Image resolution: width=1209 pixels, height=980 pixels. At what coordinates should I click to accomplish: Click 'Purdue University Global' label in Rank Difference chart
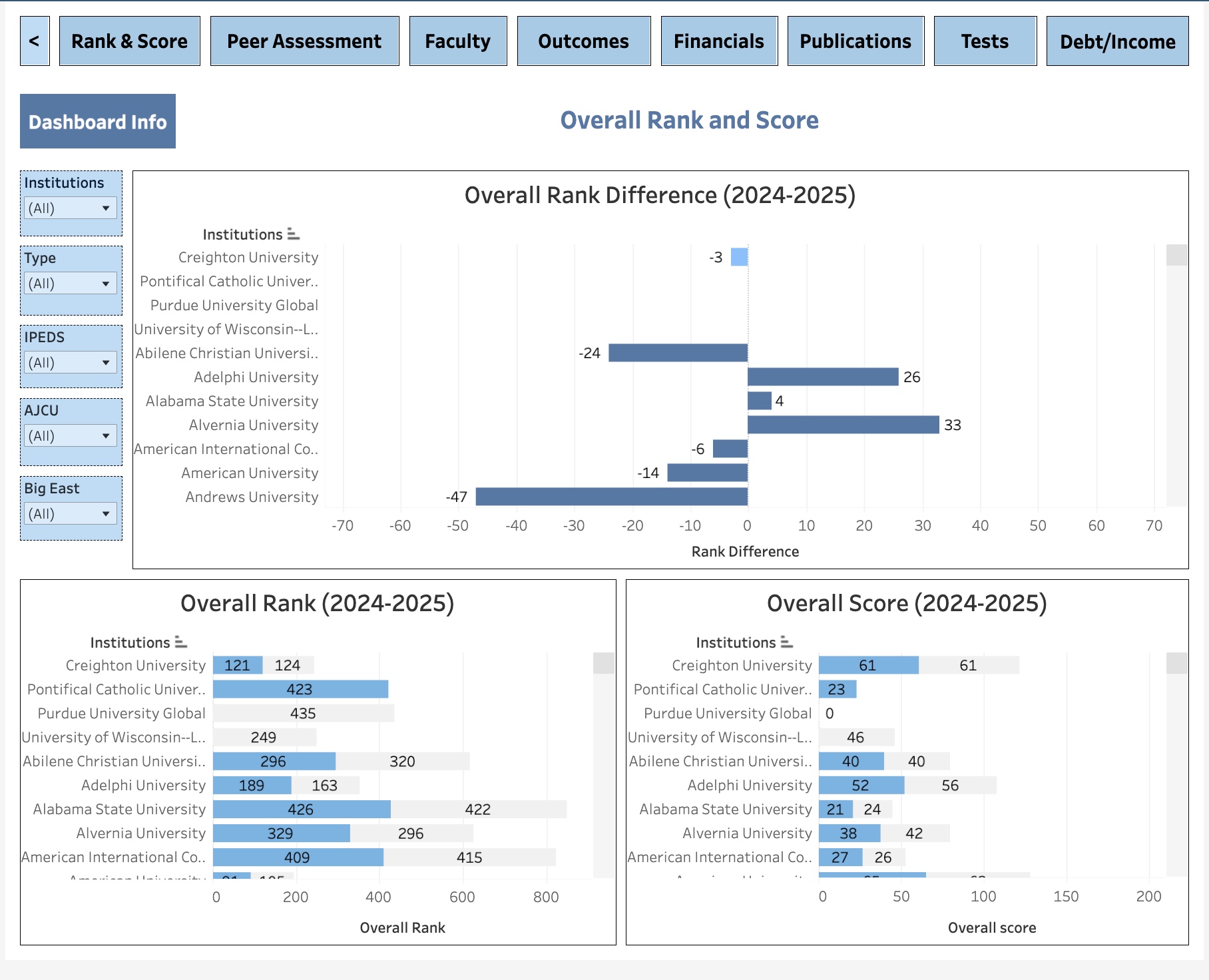234,305
